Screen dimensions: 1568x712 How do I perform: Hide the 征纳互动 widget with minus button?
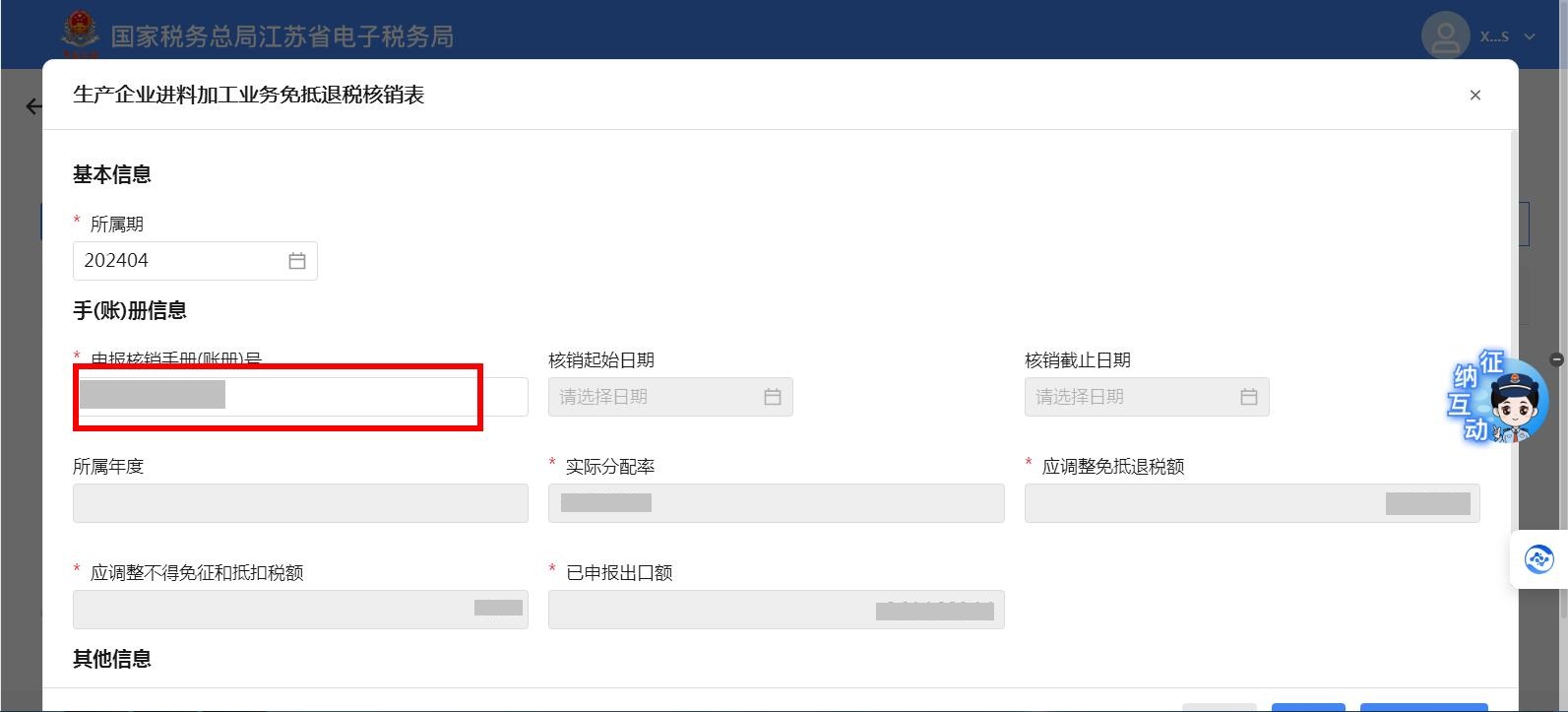coord(1556,359)
